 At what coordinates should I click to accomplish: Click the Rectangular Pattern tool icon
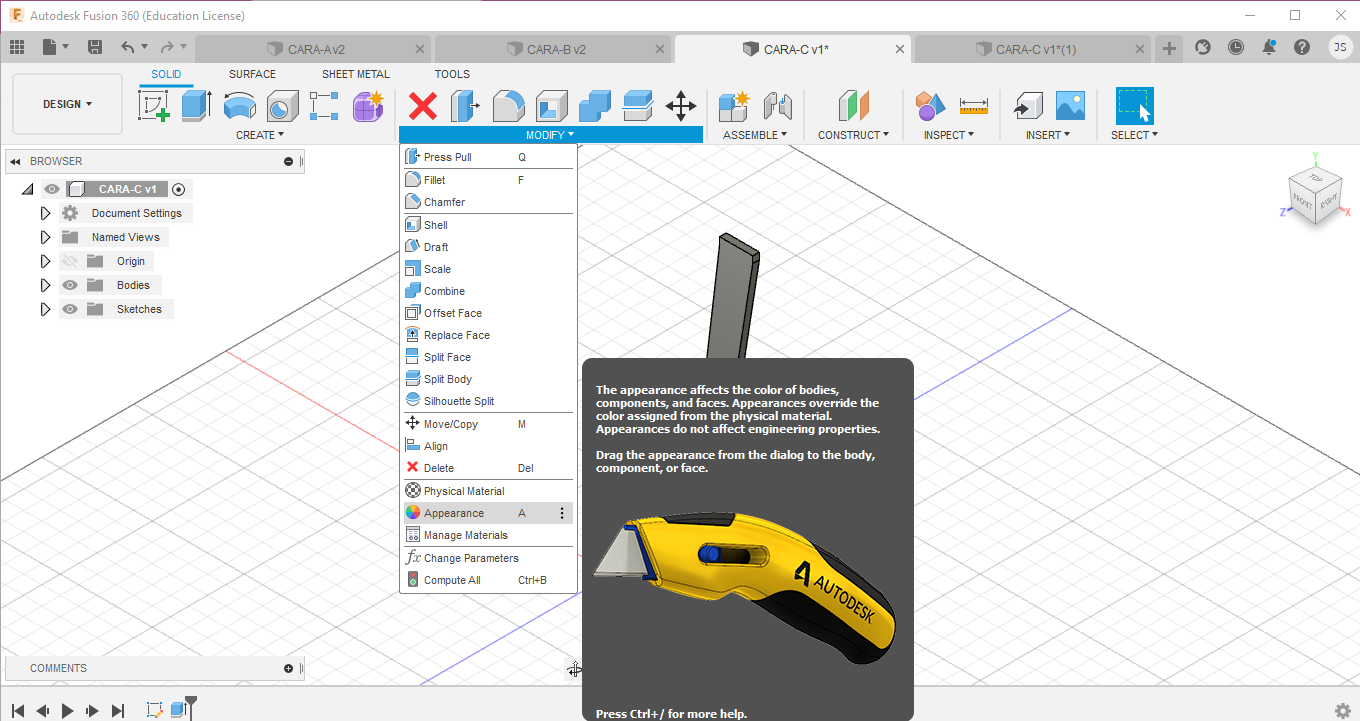[325, 105]
